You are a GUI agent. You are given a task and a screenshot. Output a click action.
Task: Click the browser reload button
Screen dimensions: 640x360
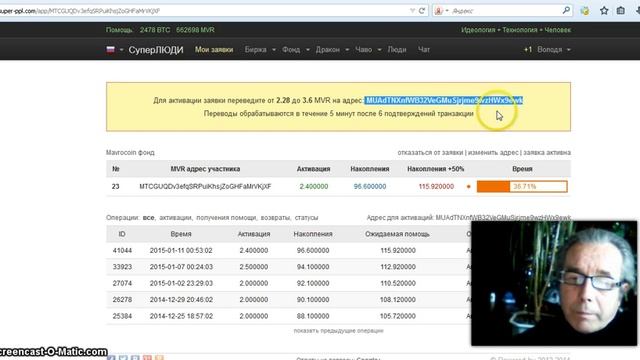click(x=422, y=11)
